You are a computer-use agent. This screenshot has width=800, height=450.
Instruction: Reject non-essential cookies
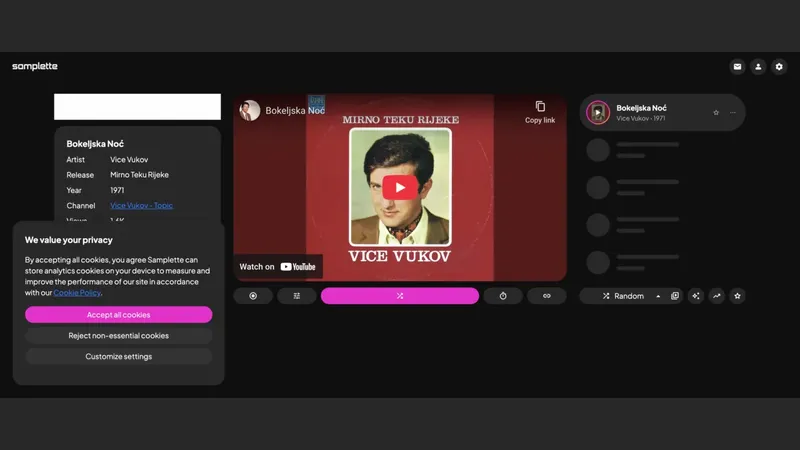click(118, 336)
